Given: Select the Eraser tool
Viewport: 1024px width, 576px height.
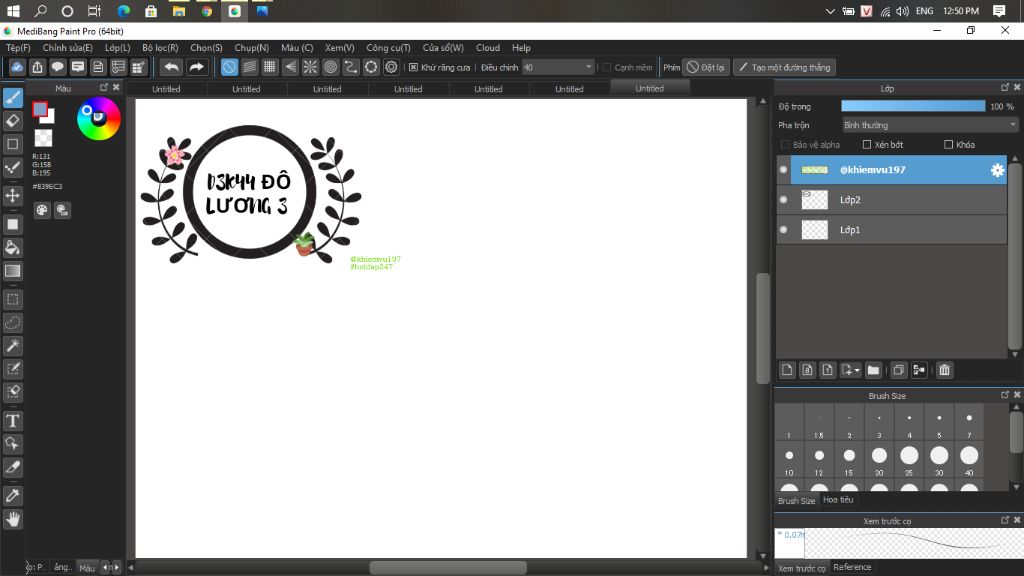Looking at the screenshot, I should tap(13, 121).
